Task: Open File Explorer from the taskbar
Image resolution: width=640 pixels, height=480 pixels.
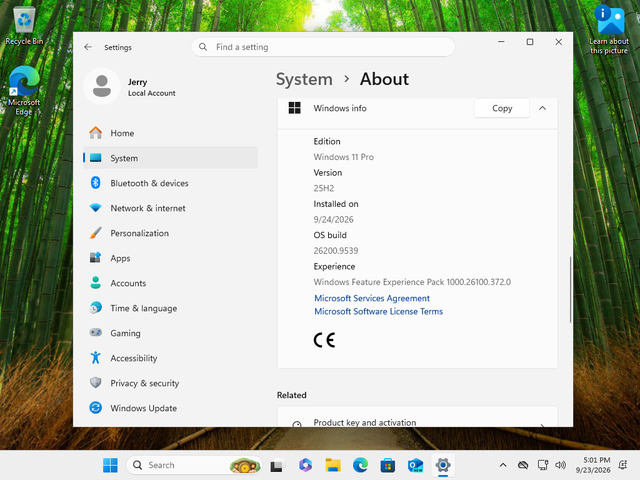Action: [333, 465]
